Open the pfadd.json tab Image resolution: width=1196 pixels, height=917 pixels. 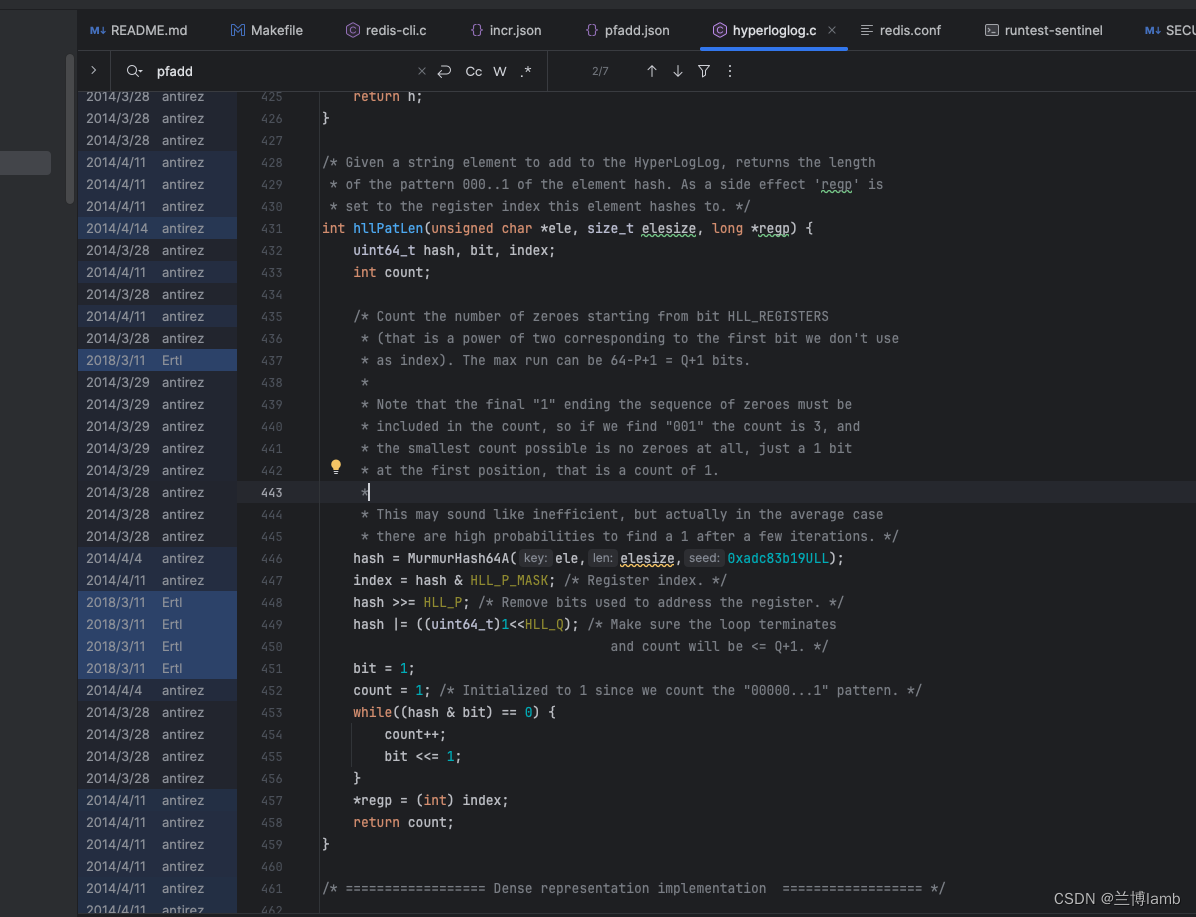[x=627, y=31]
